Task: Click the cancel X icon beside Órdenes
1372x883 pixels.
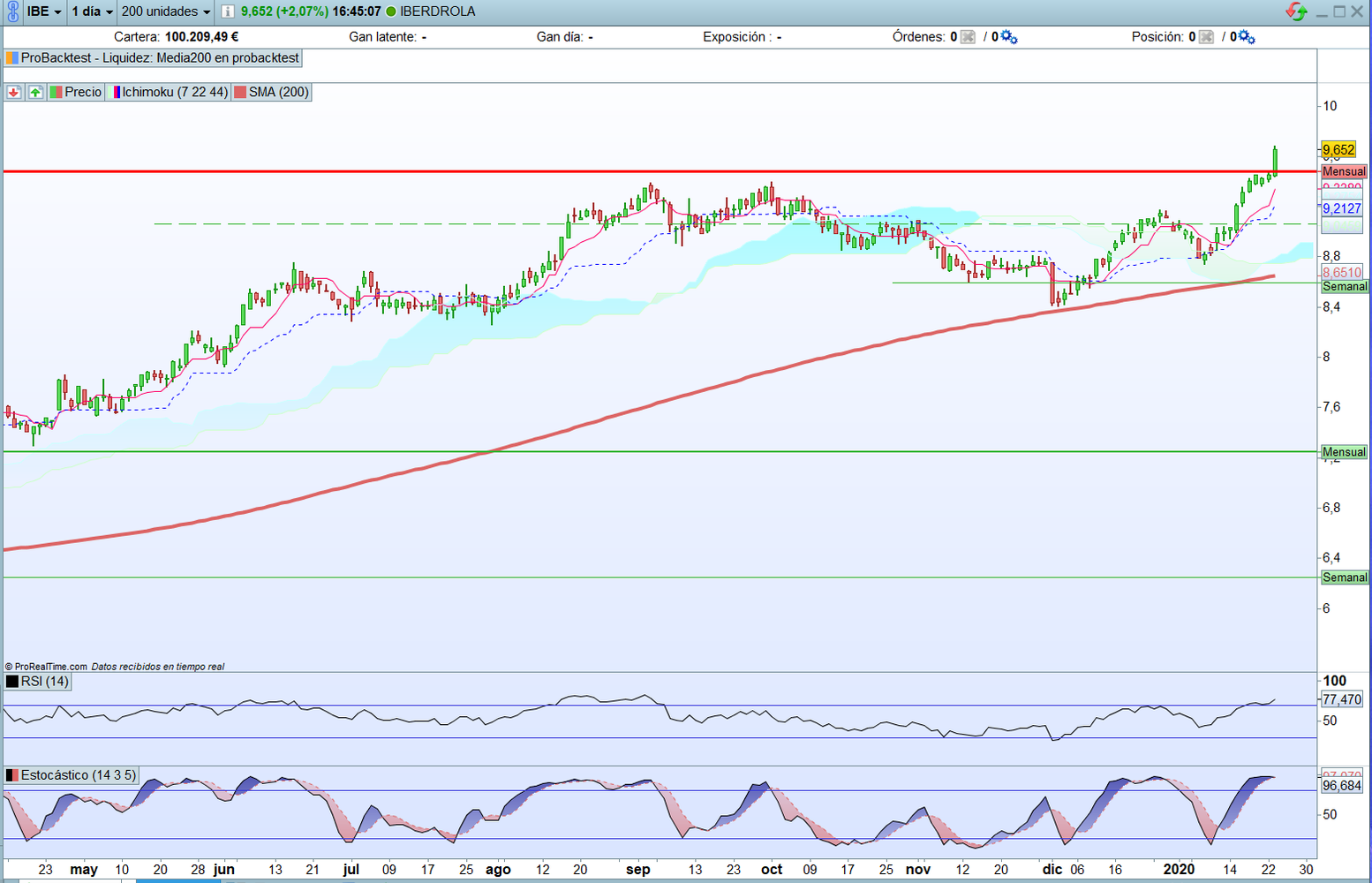Action: coord(968,37)
